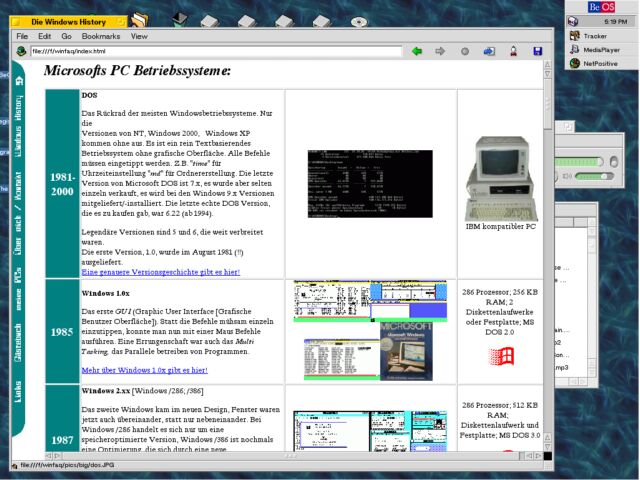Open the folder icon on the desktop
This screenshot has width=640, height=480.
click(x=139, y=20)
